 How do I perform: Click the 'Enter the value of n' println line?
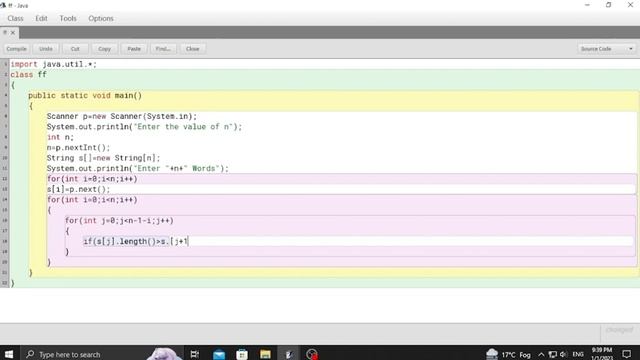[x=144, y=127]
